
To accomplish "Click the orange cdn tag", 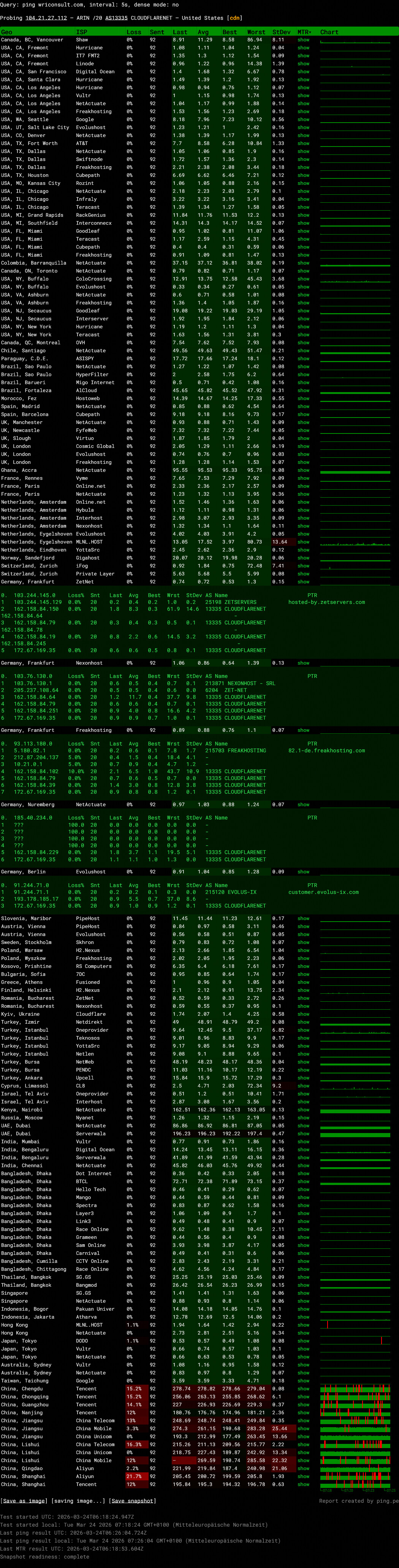I will click(x=234, y=18).
